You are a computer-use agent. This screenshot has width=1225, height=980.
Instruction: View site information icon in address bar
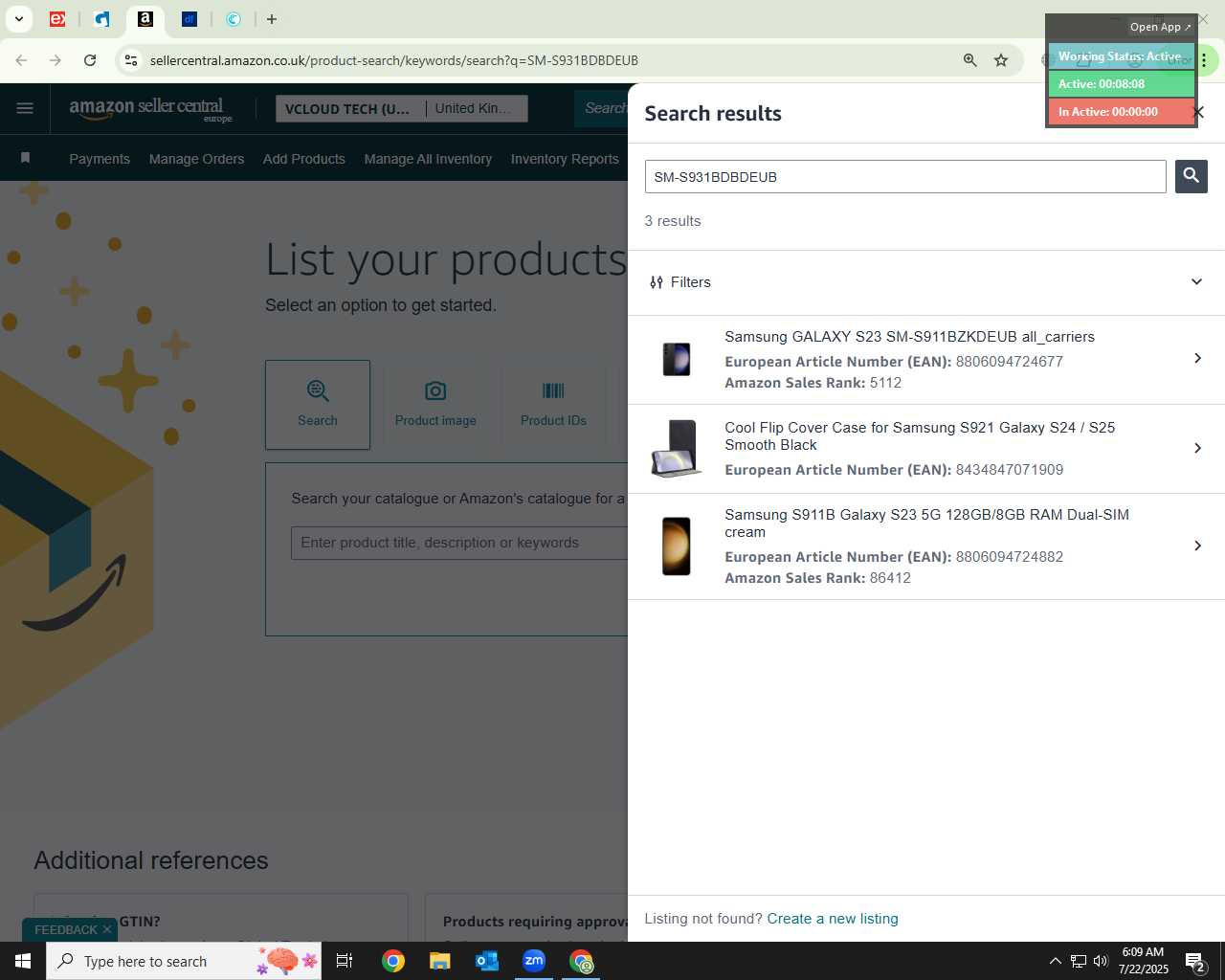tap(131, 60)
